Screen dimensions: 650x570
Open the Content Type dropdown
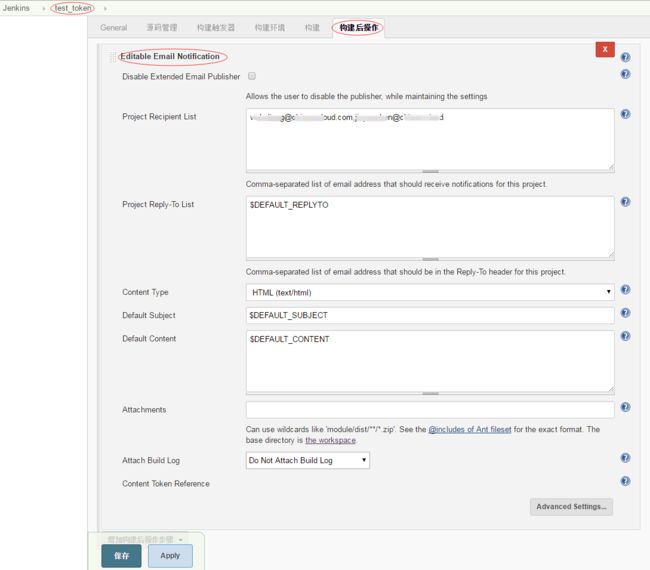(430, 292)
